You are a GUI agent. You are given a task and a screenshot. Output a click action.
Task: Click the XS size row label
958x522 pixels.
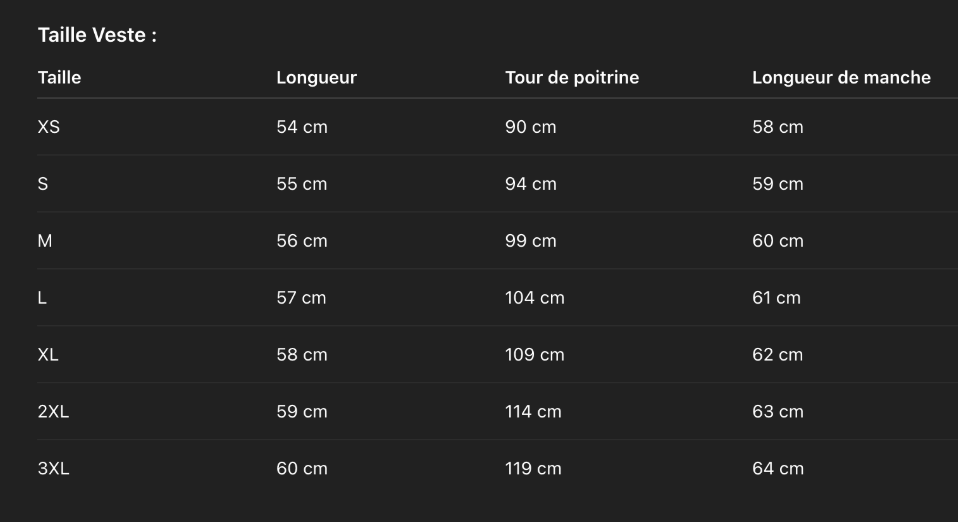49,127
